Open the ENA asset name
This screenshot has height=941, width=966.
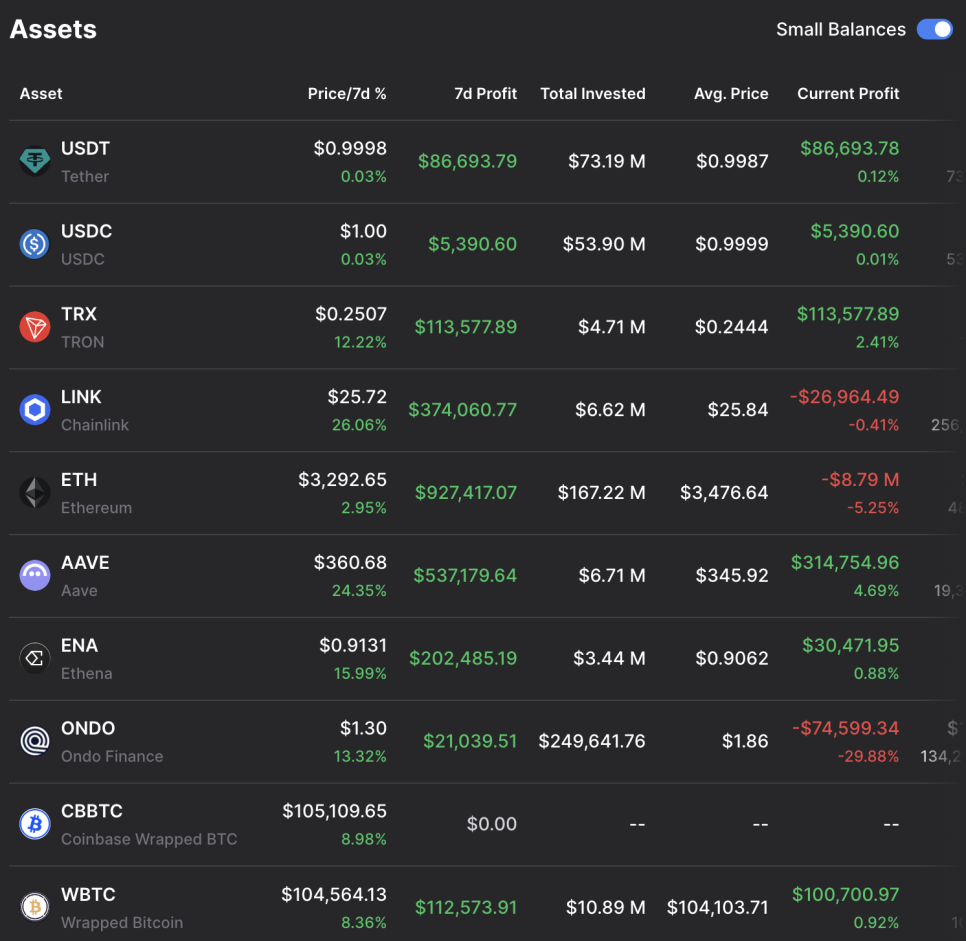point(79,645)
